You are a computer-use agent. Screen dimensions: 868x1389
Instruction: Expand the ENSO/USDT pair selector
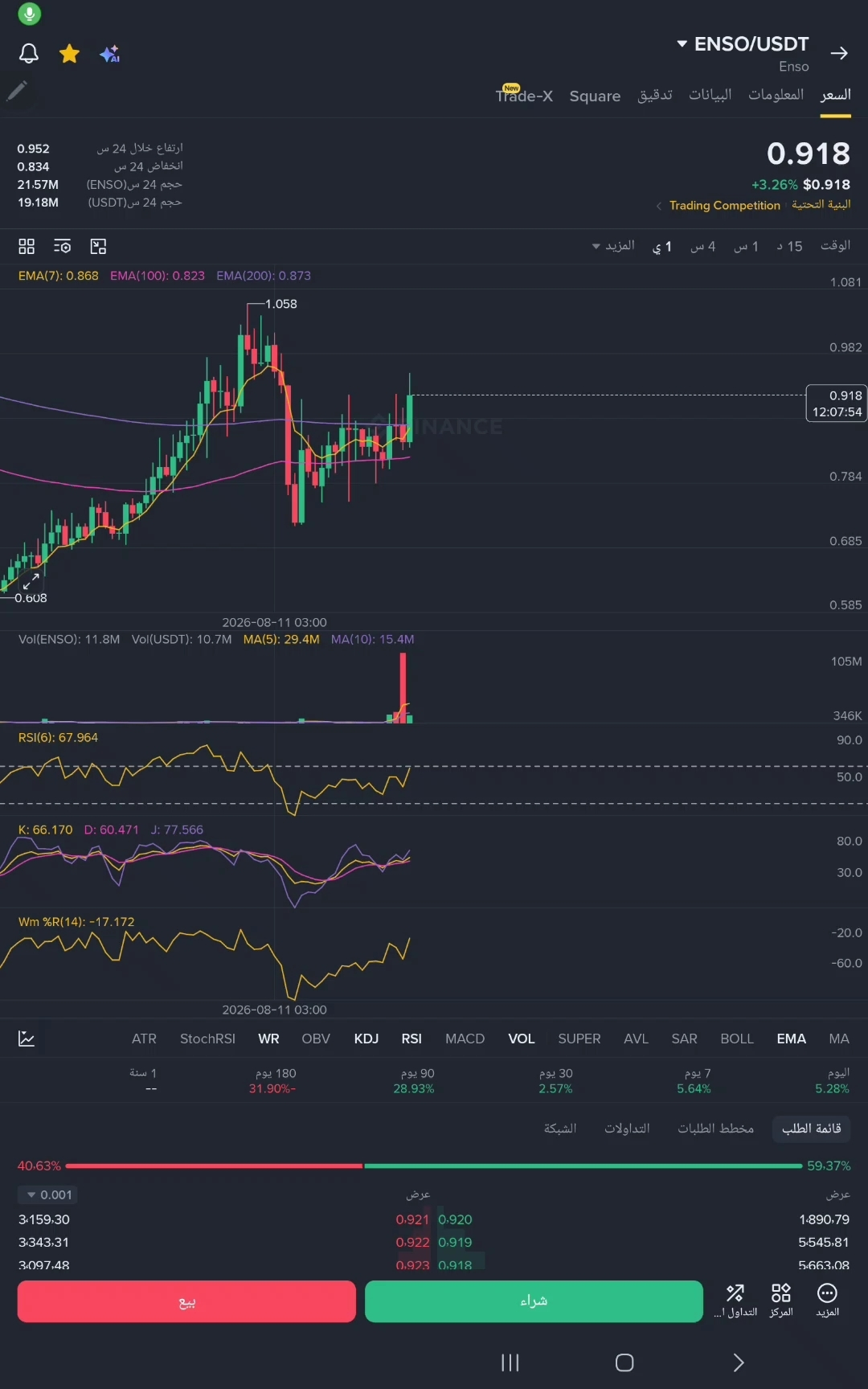coord(743,43)
